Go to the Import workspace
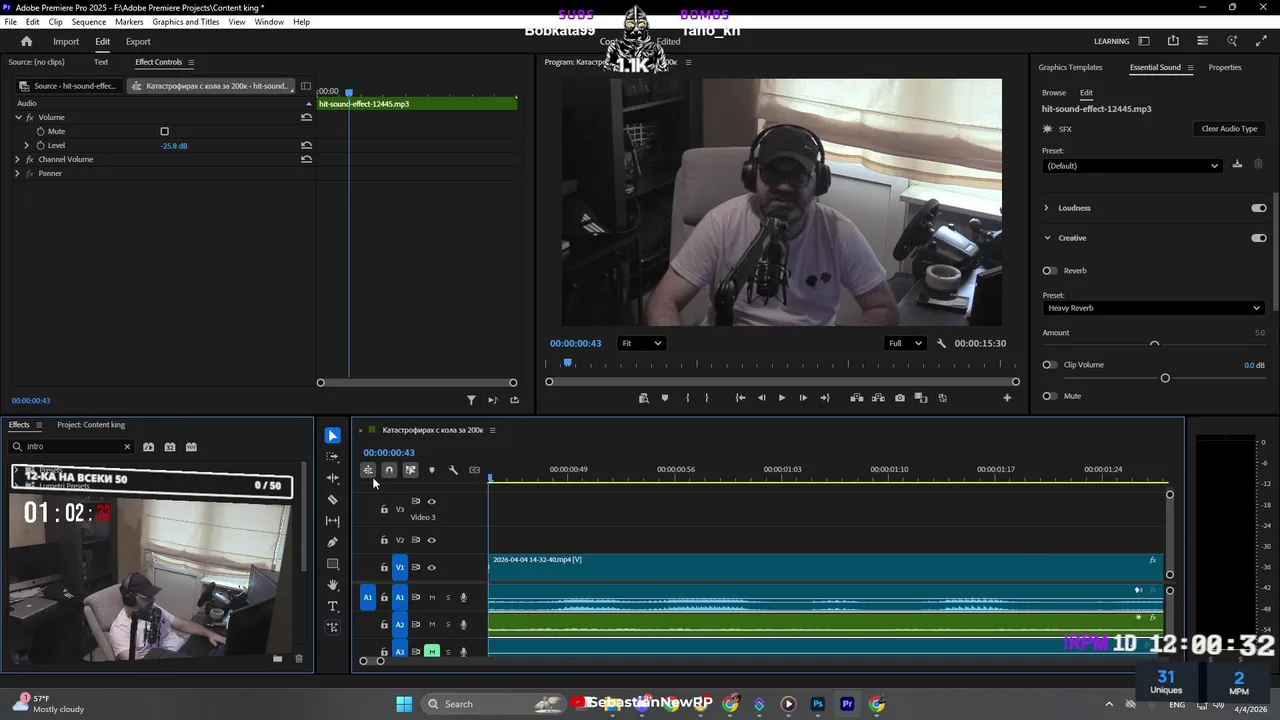The image size is (1280, 720). pos(66,42)
